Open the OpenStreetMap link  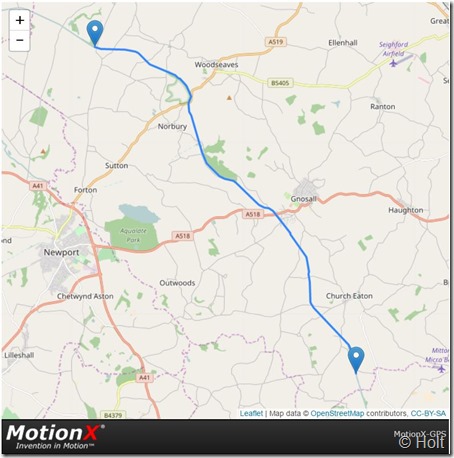[337, 413]
